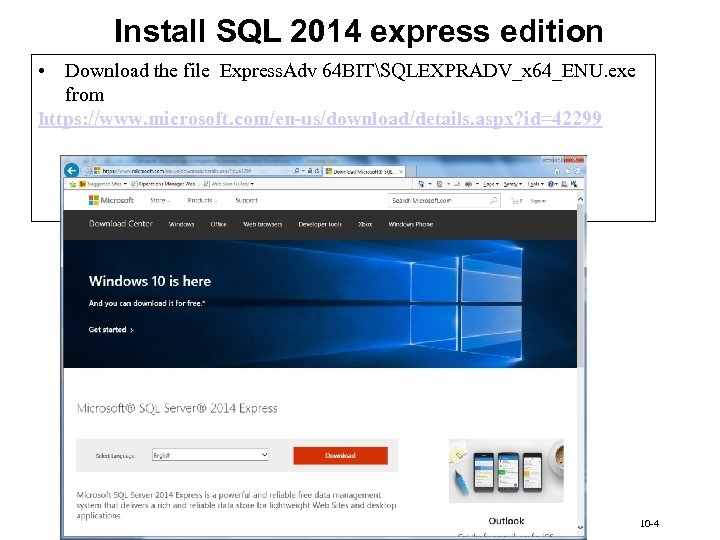Expand the Store menu in Microsoft header
720x540 pixels.
(160, 200)
